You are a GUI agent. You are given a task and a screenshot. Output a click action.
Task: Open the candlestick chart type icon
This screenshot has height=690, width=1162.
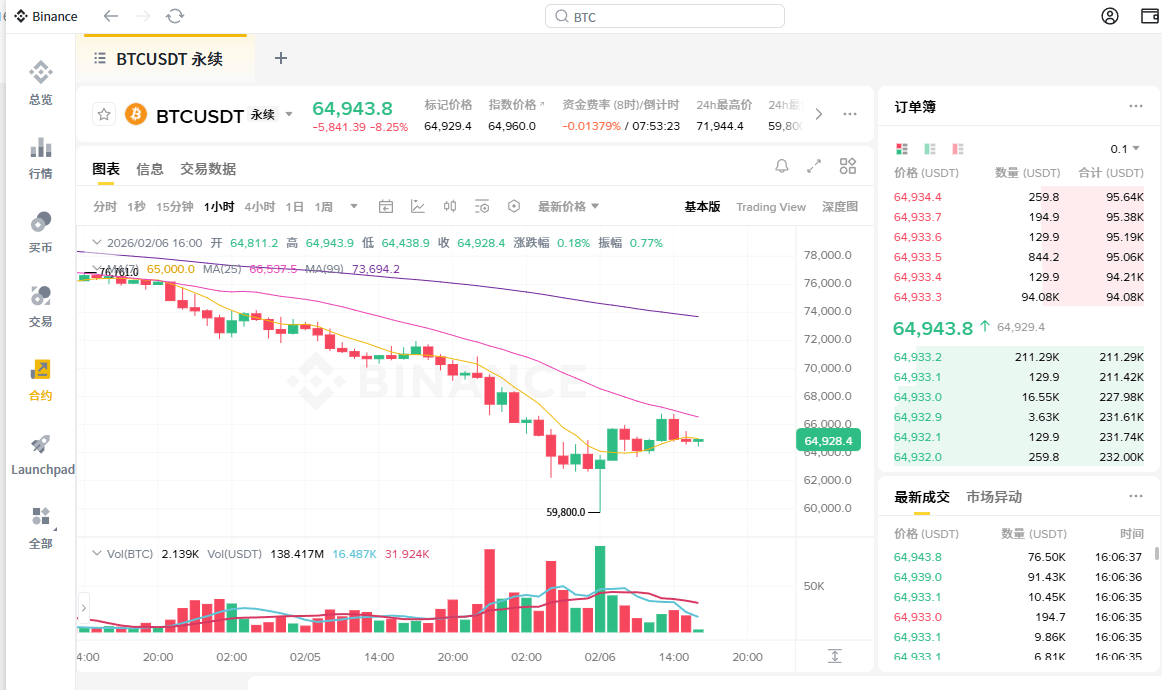(450, 207)
